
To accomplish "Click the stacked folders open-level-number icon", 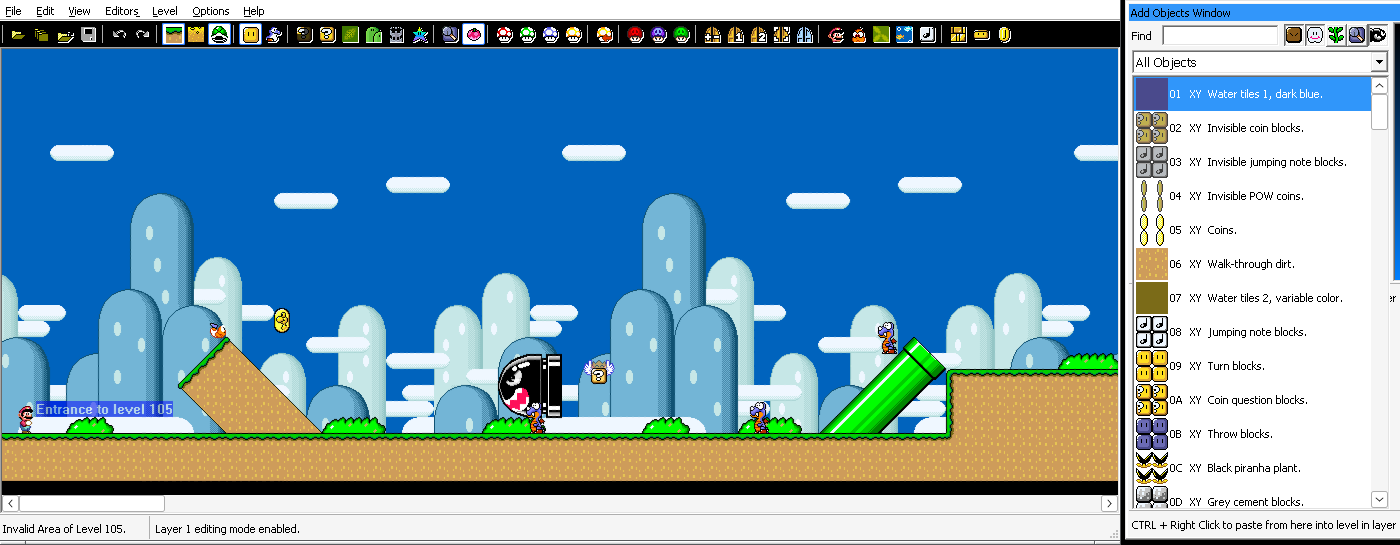I will coord(42,35).
